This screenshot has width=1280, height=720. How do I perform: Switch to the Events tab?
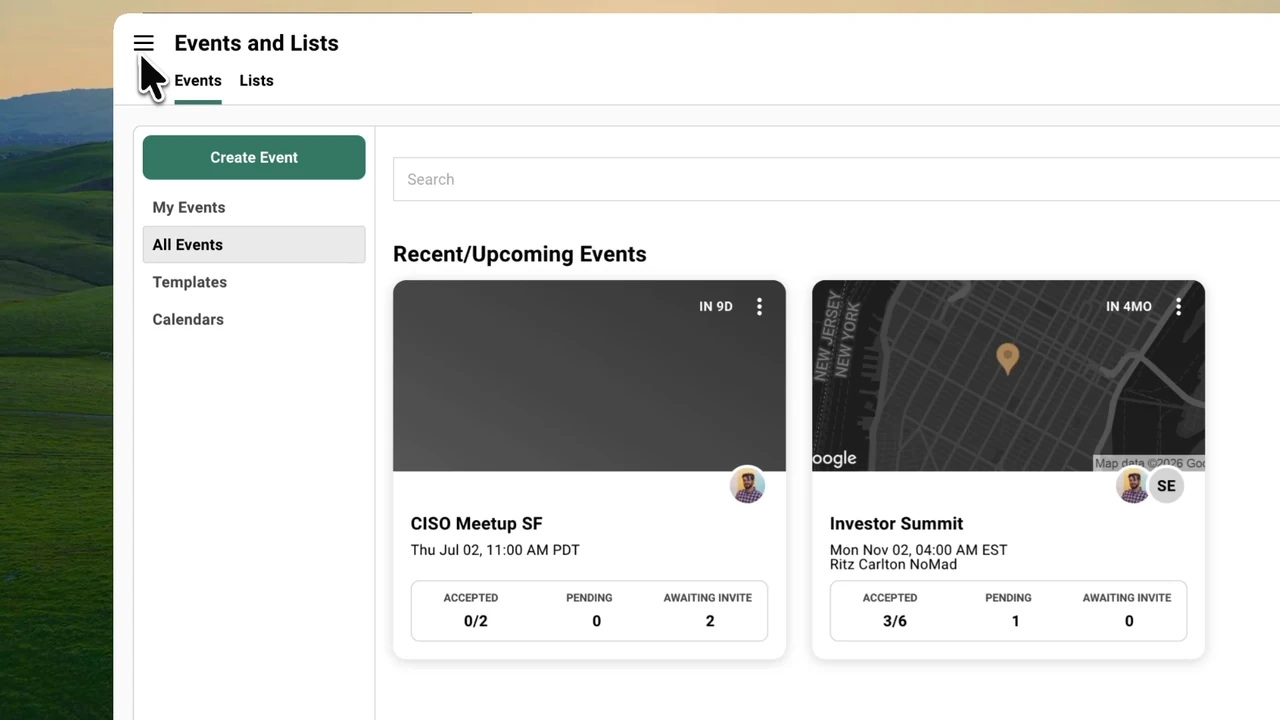click(198, 81)
